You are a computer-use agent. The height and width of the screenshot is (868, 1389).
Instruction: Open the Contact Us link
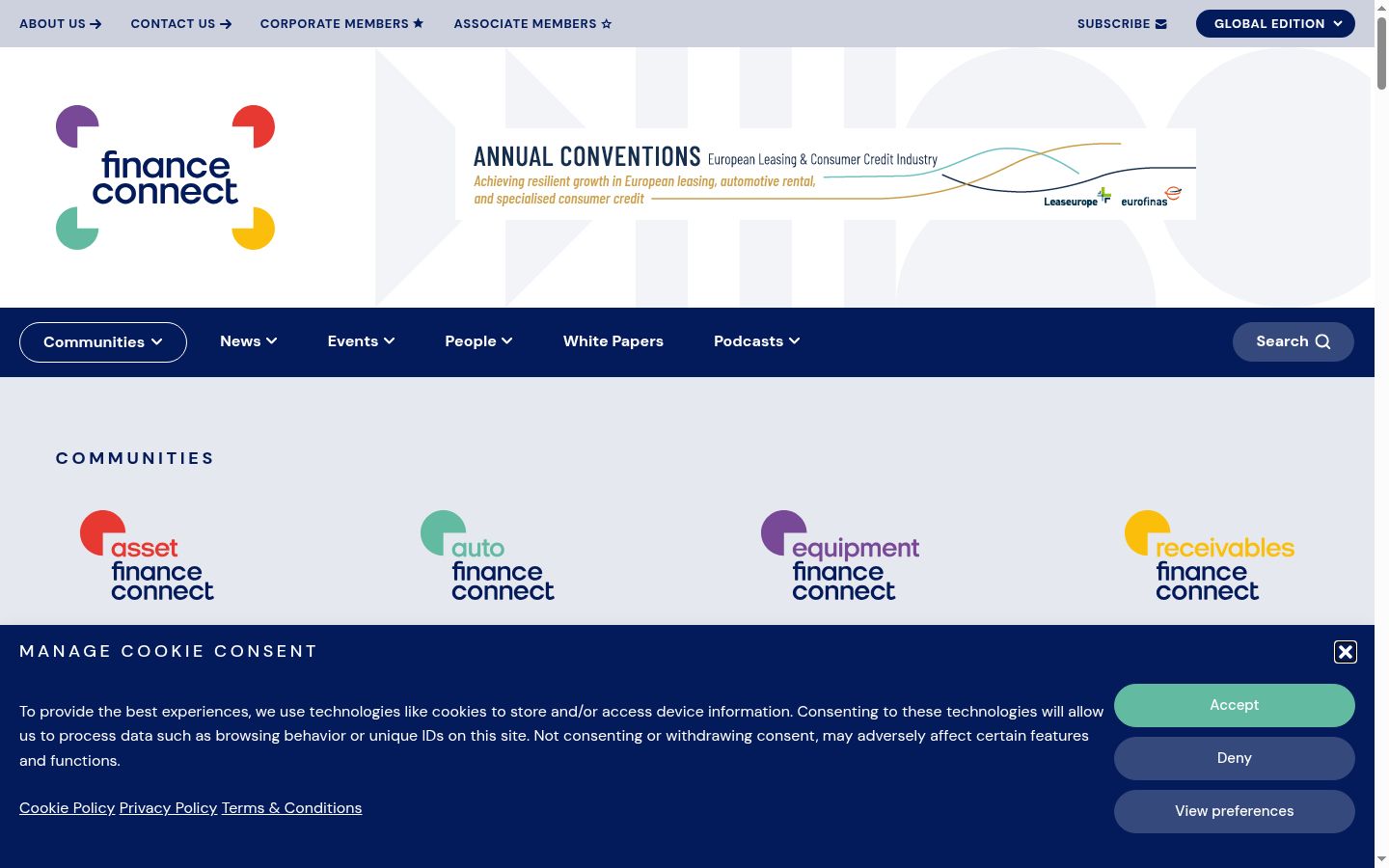click(181, 23)
